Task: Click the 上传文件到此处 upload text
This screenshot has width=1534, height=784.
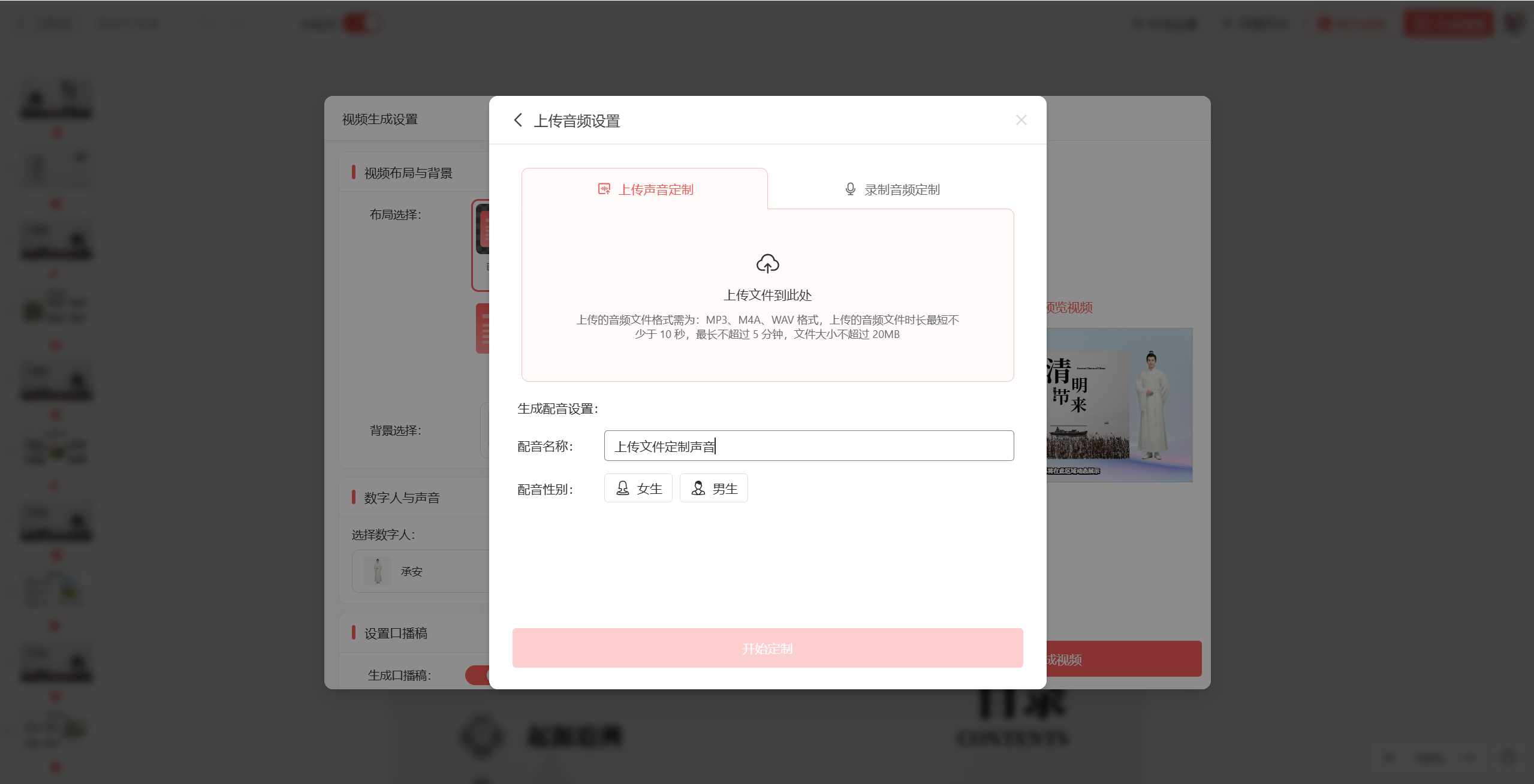Action: click(x=767, y=295)
